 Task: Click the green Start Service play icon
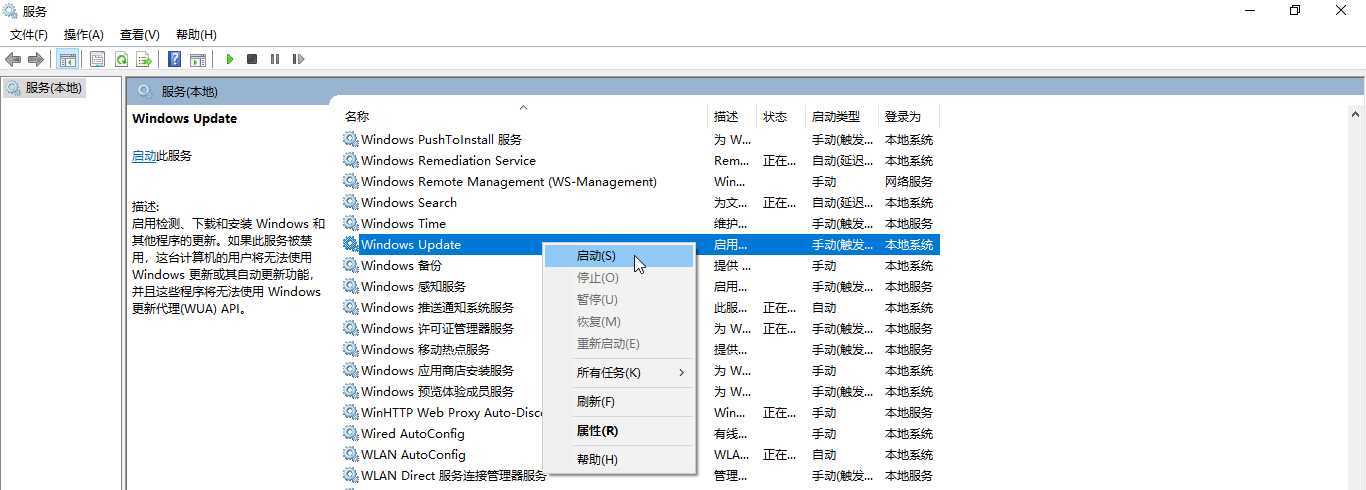coord(229,59)
